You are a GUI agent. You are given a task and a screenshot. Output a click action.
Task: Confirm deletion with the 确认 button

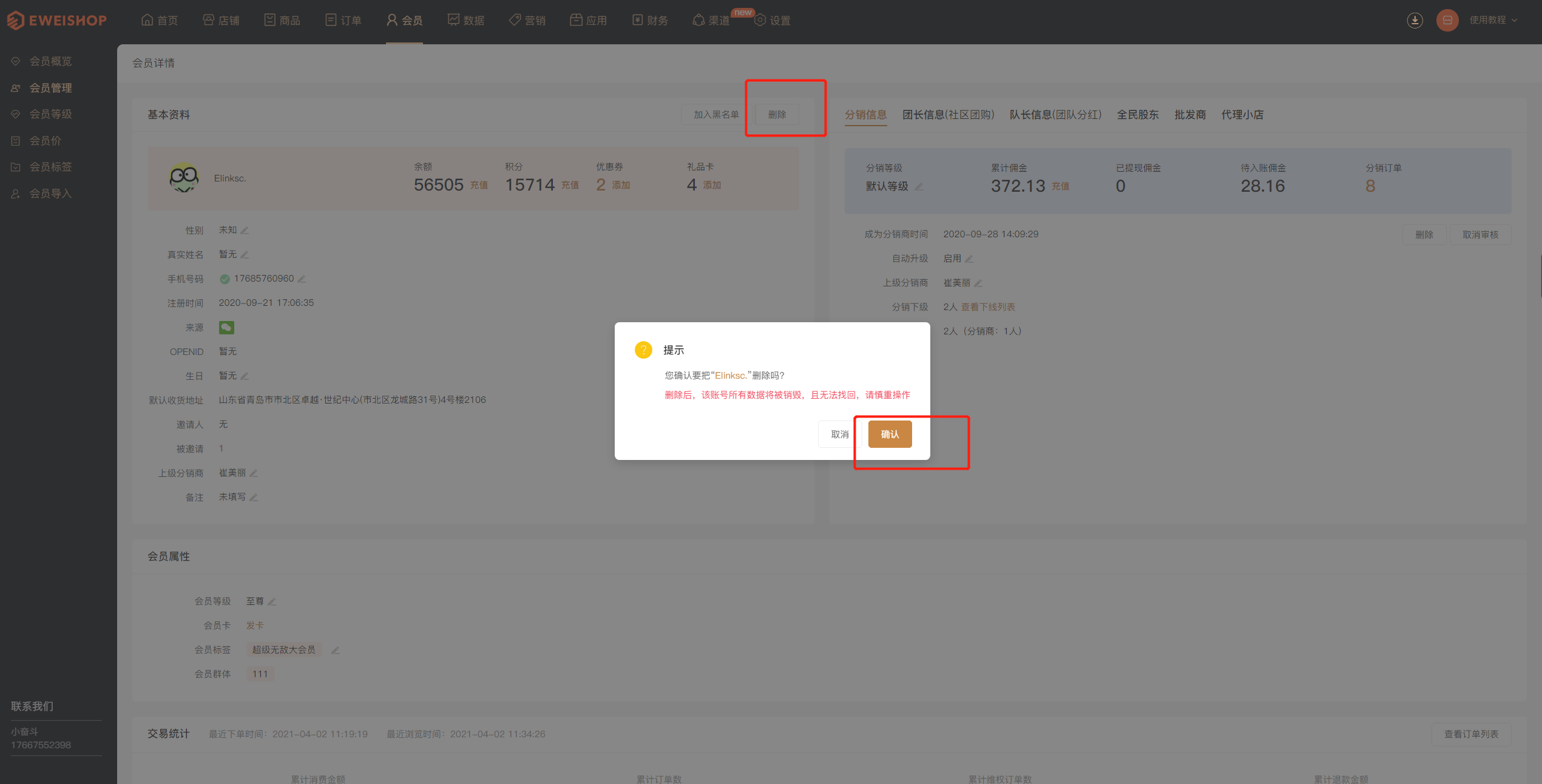click(890, 434)
